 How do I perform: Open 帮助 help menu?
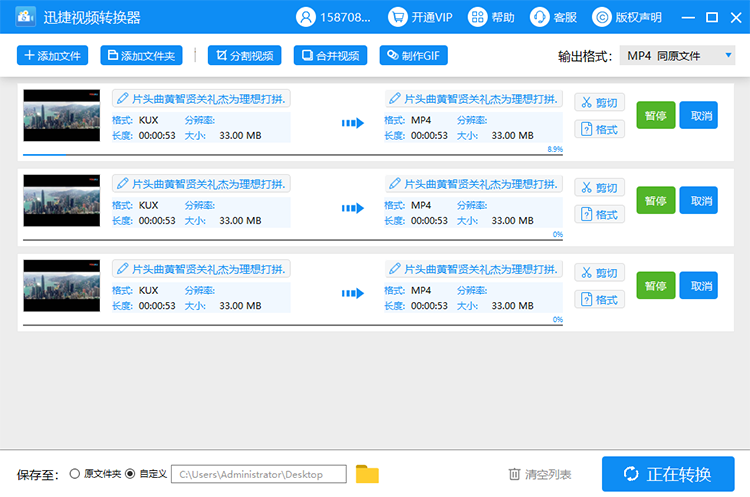[492, 18]
